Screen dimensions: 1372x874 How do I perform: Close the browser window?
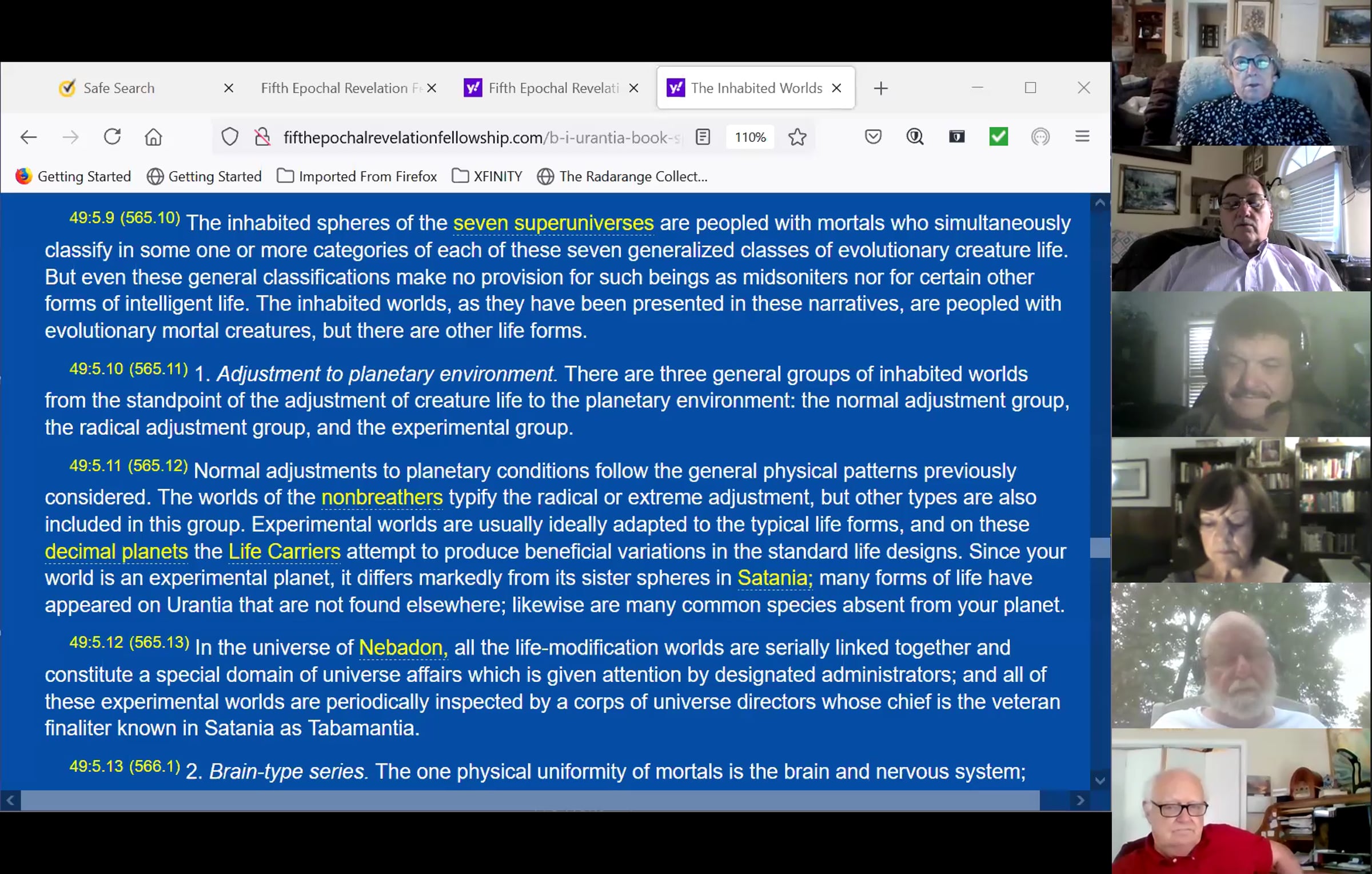point(1083,88)
